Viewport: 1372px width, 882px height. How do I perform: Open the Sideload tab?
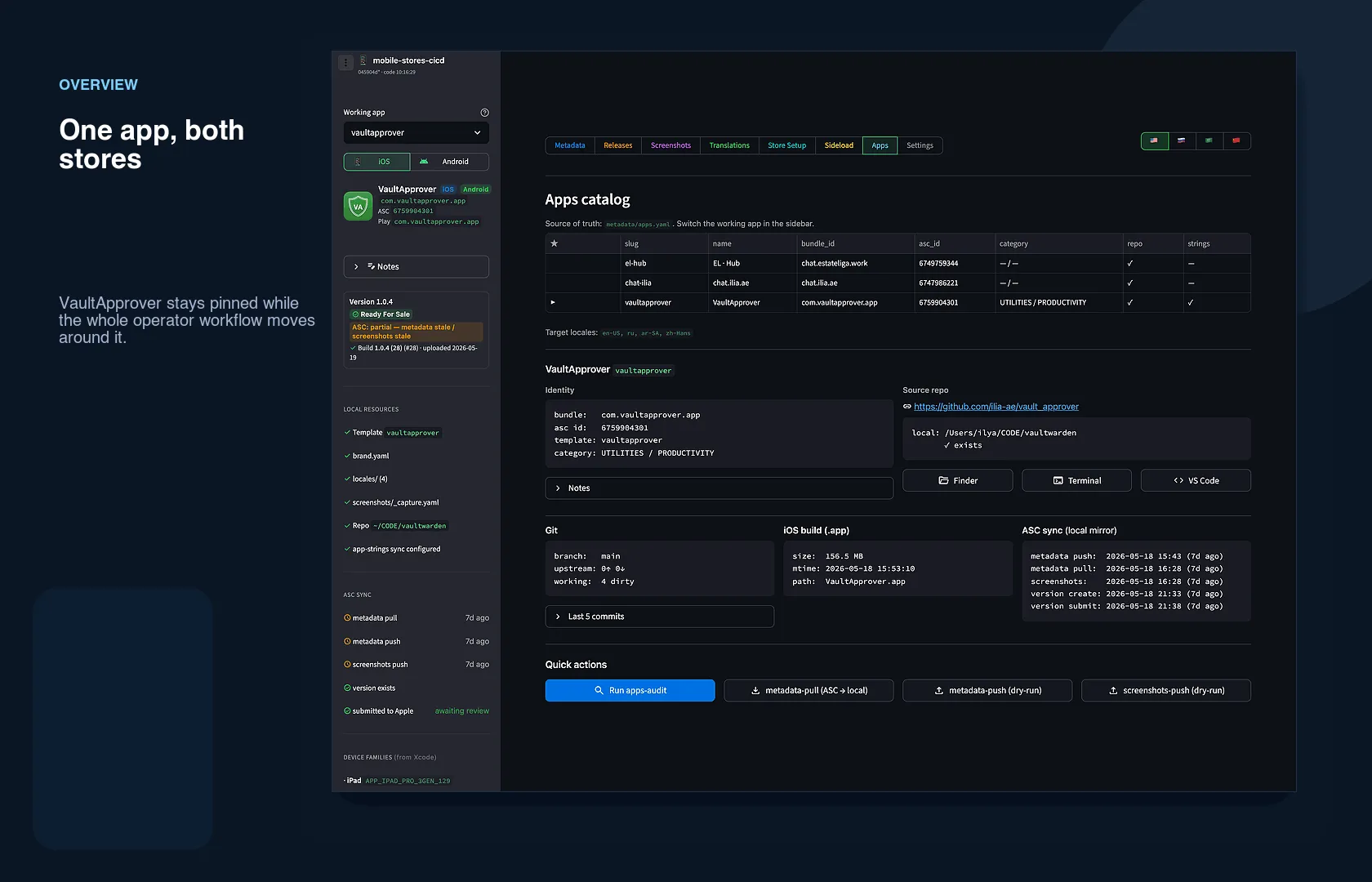[839, 145]
